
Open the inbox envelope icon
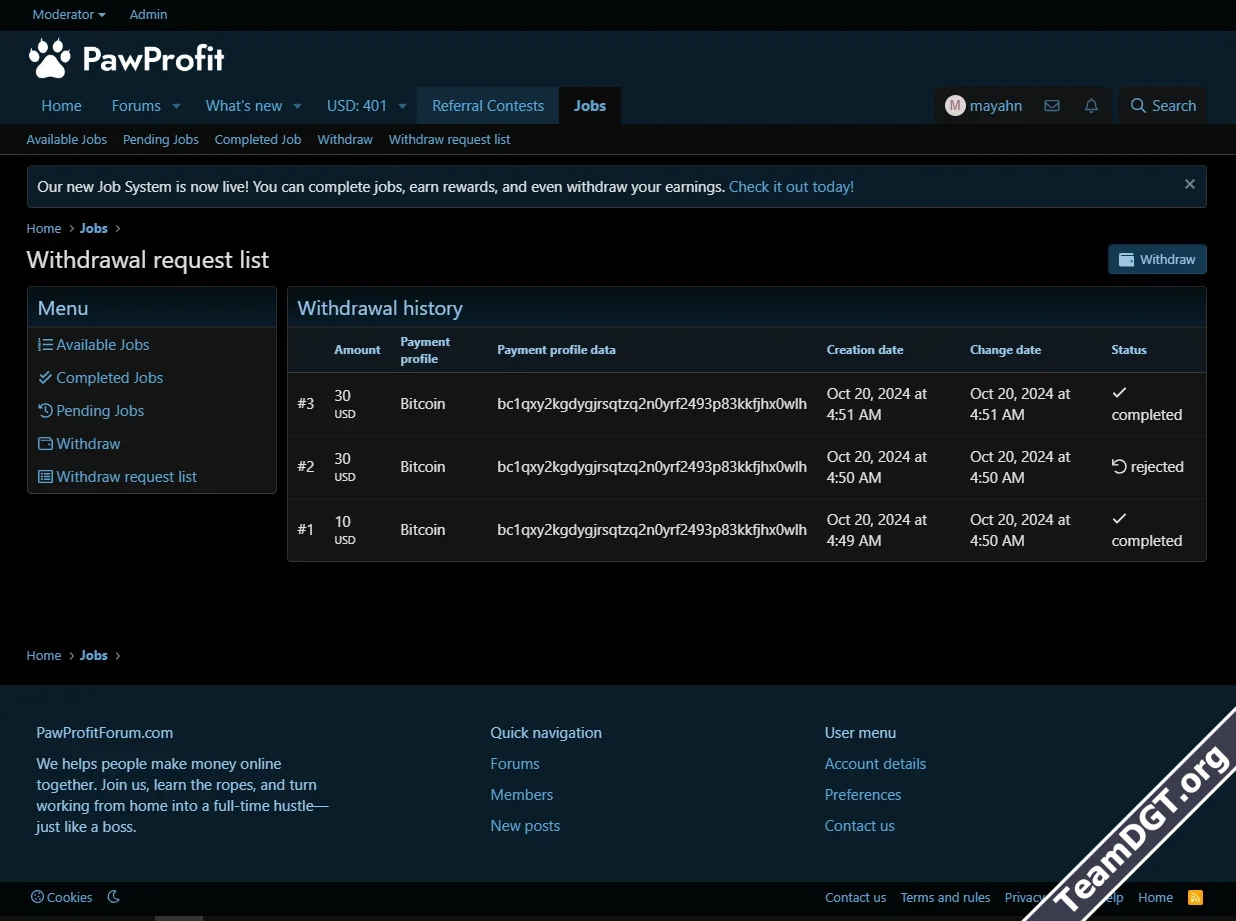(1051, 106)
